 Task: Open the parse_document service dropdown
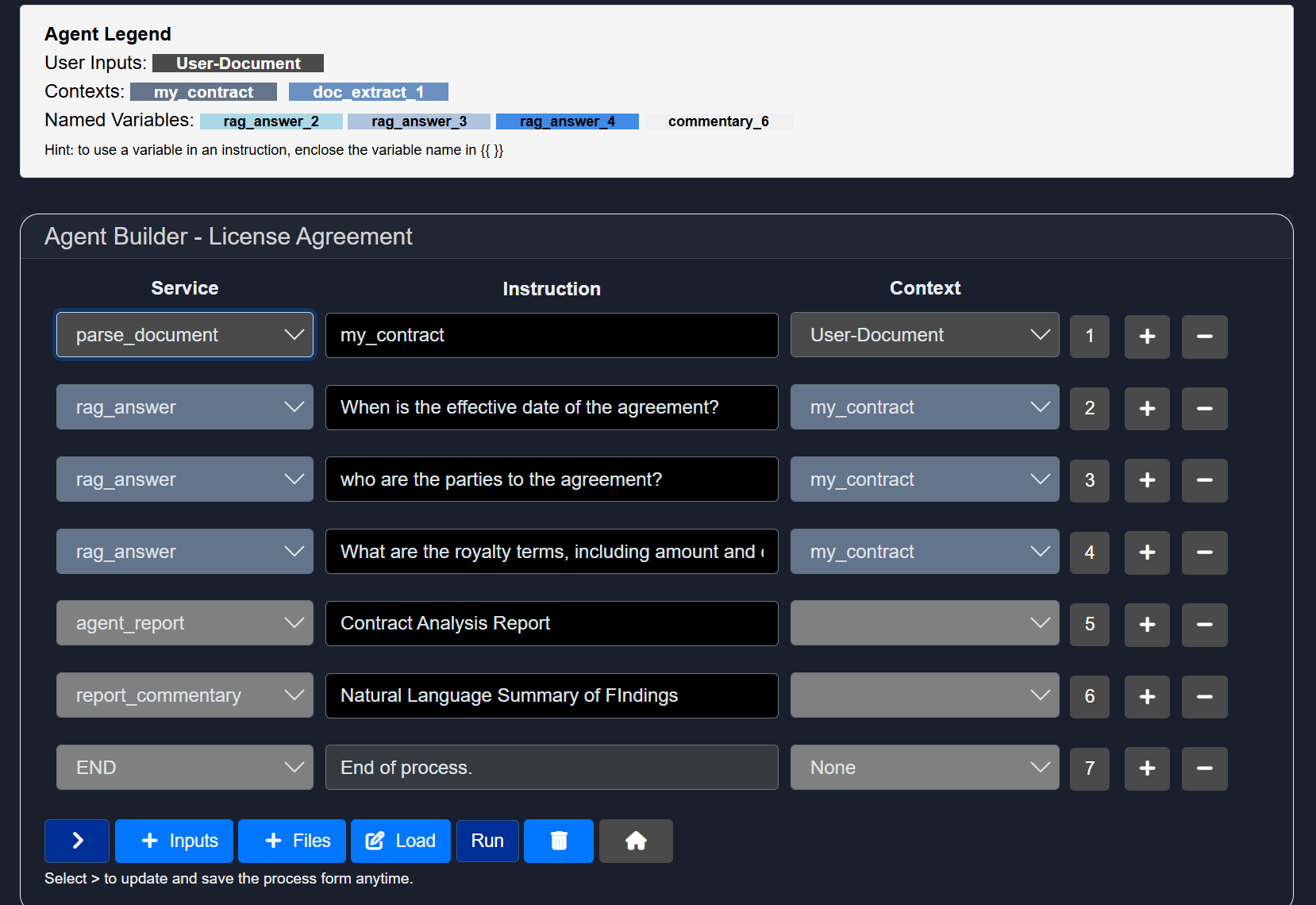[185, 335]
